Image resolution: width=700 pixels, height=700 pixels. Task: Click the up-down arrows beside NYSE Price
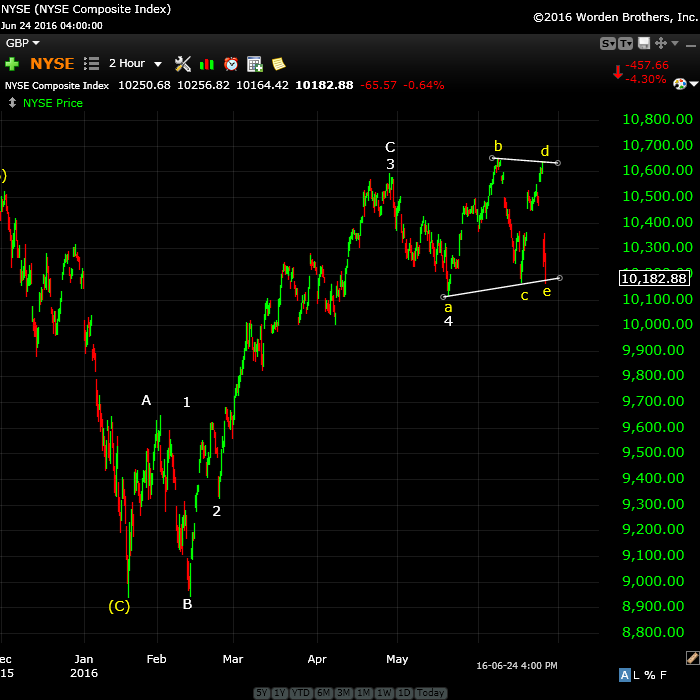click(x=12, y=103)
